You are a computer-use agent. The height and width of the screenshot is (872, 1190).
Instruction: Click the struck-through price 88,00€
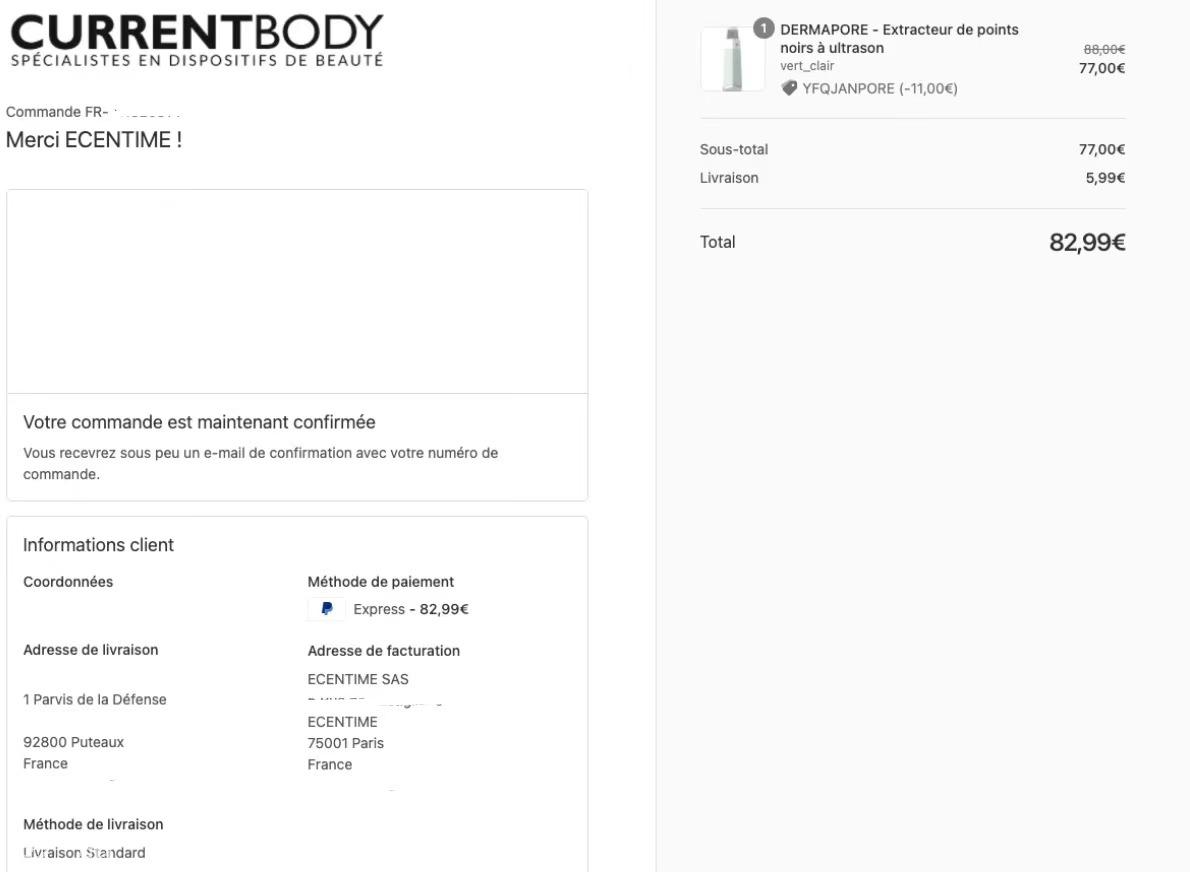pos(1104,49)
